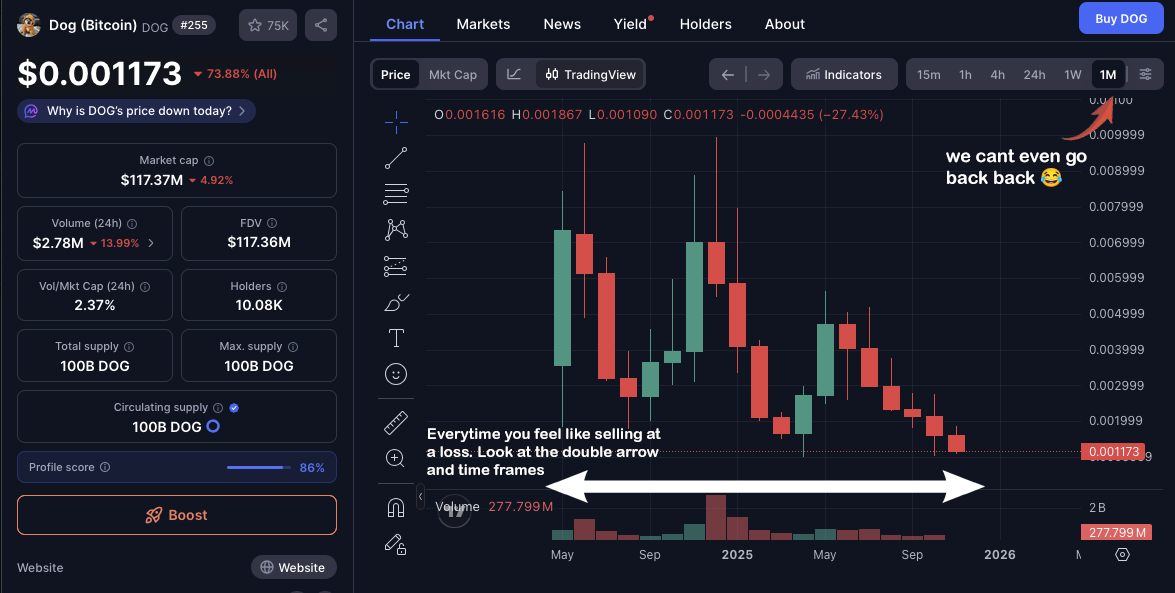Click the undo back arrow
The width and height of the screenshot is (1175, 593).
728,74
